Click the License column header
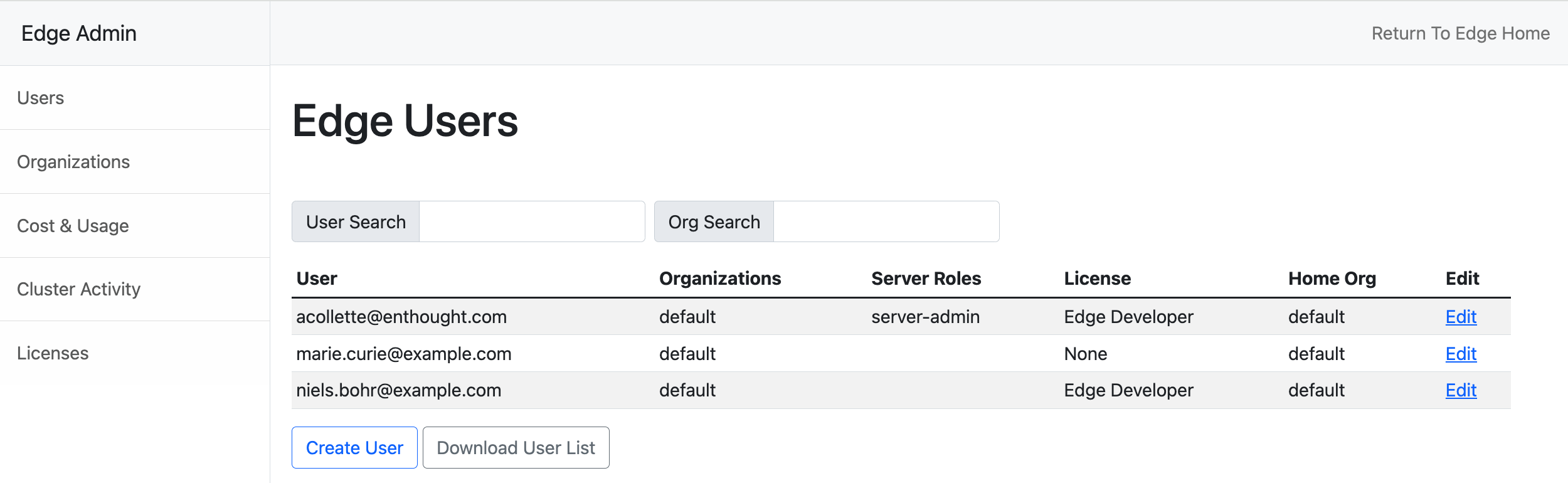 tap(1098, 279)
